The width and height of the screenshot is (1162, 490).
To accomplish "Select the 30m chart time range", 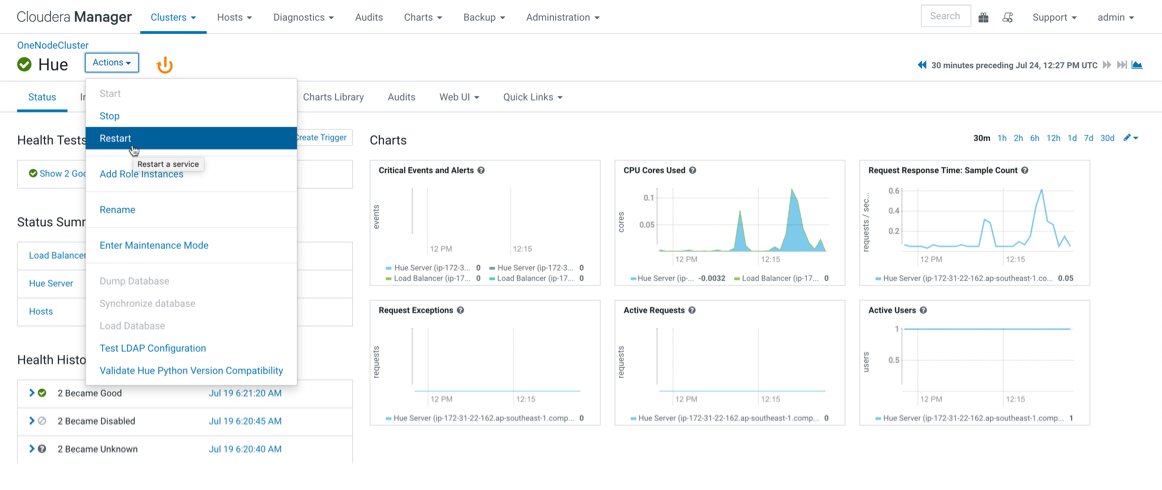I will tap(982, 138).
